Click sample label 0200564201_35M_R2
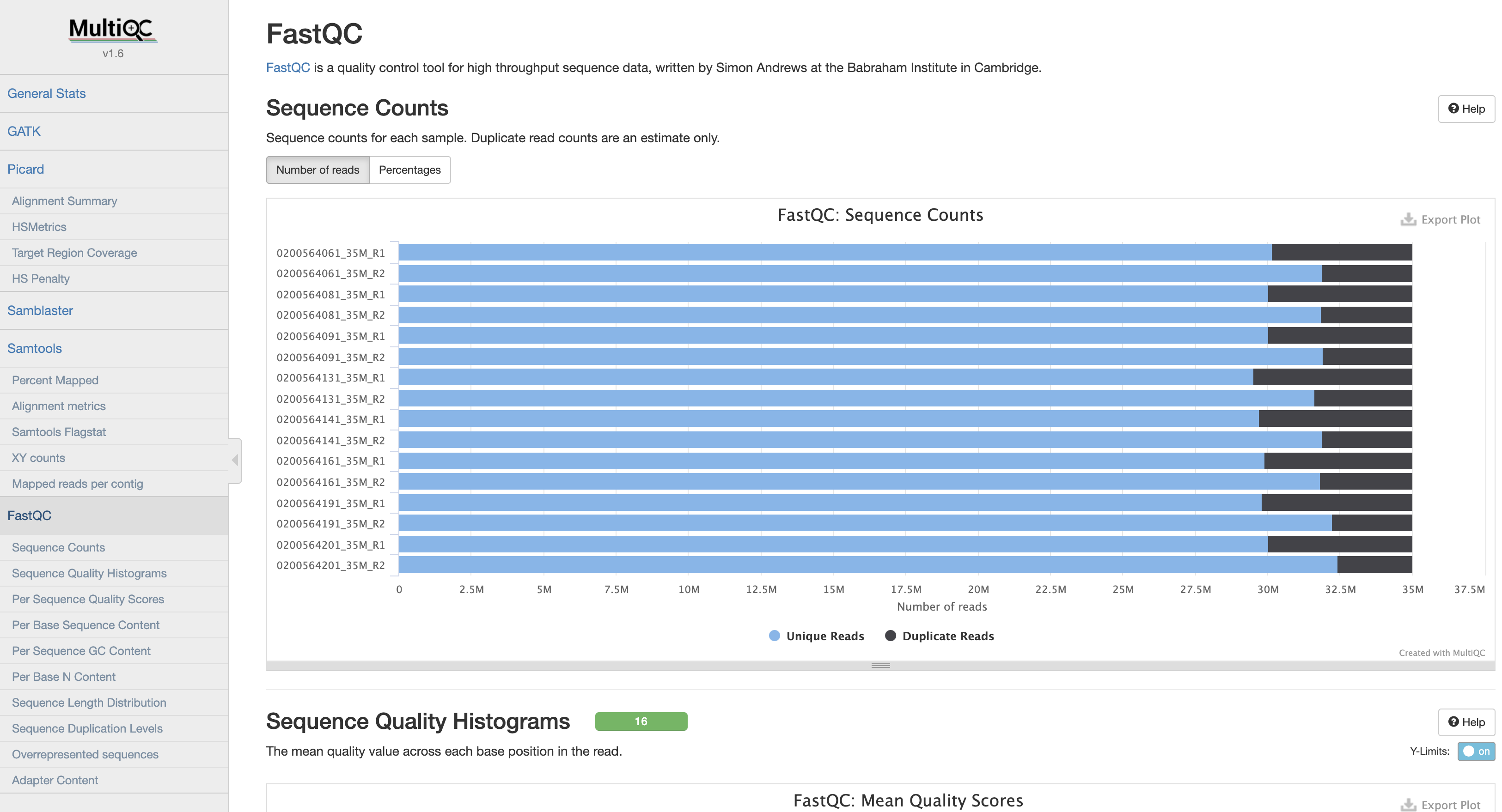Image resolution: width=1502 pixels, height=812 pixels. coord(330,565)
